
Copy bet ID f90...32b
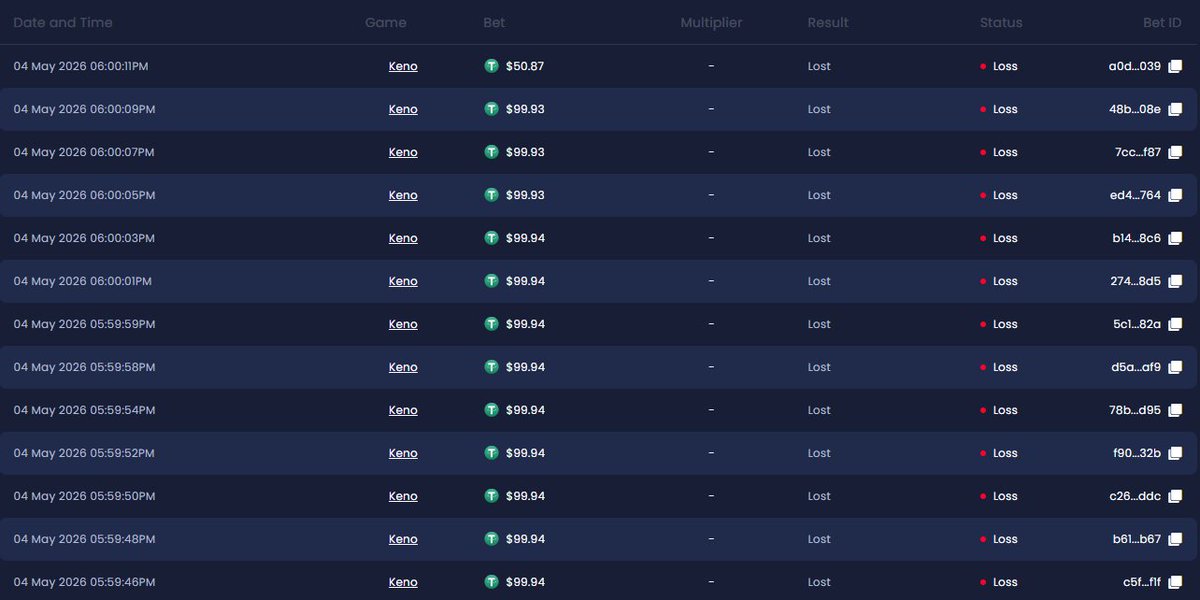point(1176,453)
